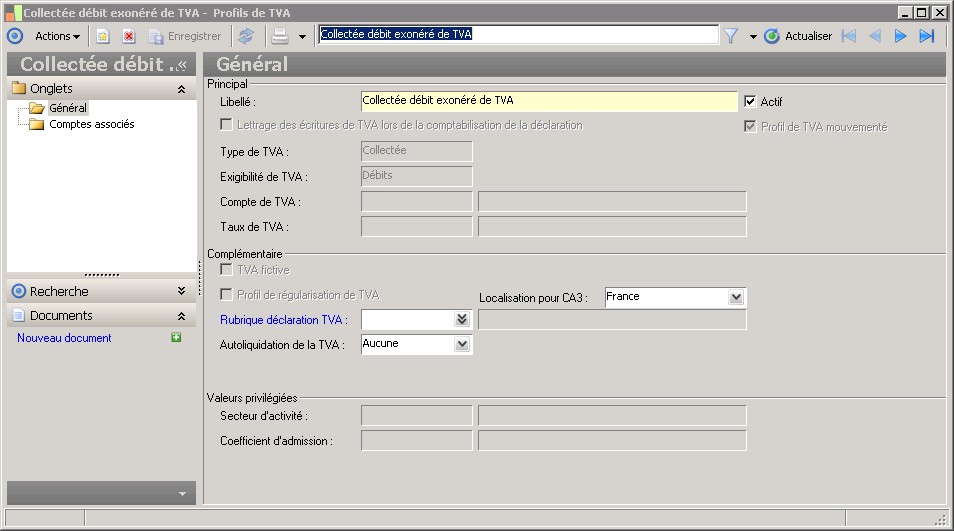Open the Comptes associés tab
This screenshot has width=954, height=531.
pyautogui.click(x=92, y=124)
